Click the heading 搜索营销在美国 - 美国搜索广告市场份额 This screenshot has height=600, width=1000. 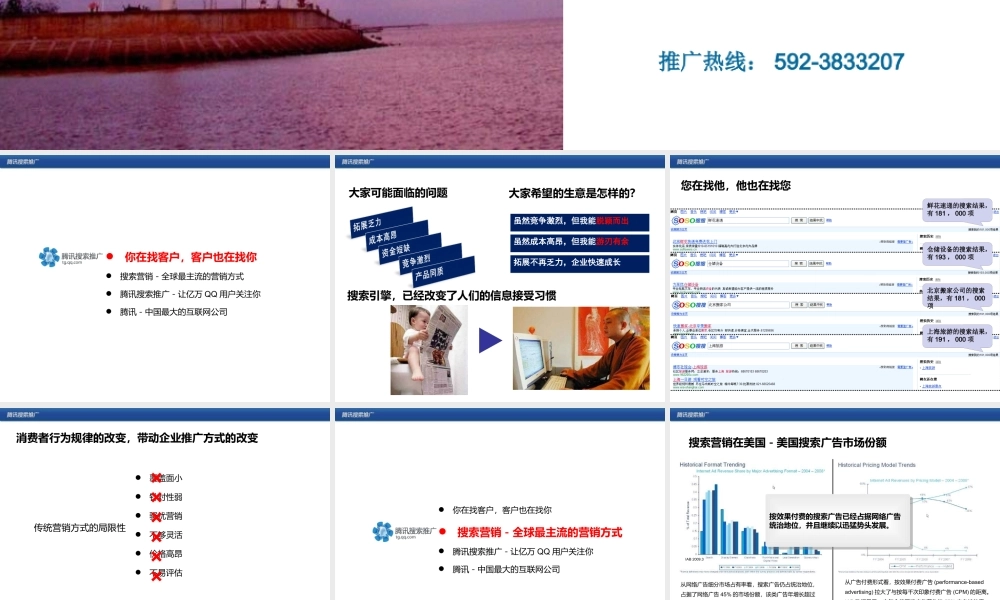[x=787, y=443]
